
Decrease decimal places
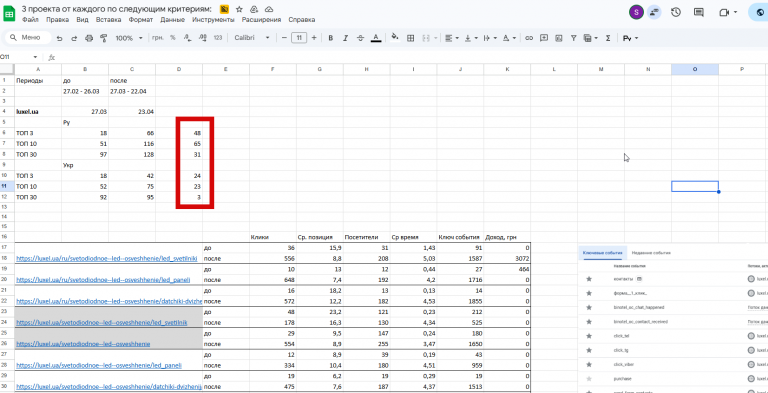(x=187, y=38)
